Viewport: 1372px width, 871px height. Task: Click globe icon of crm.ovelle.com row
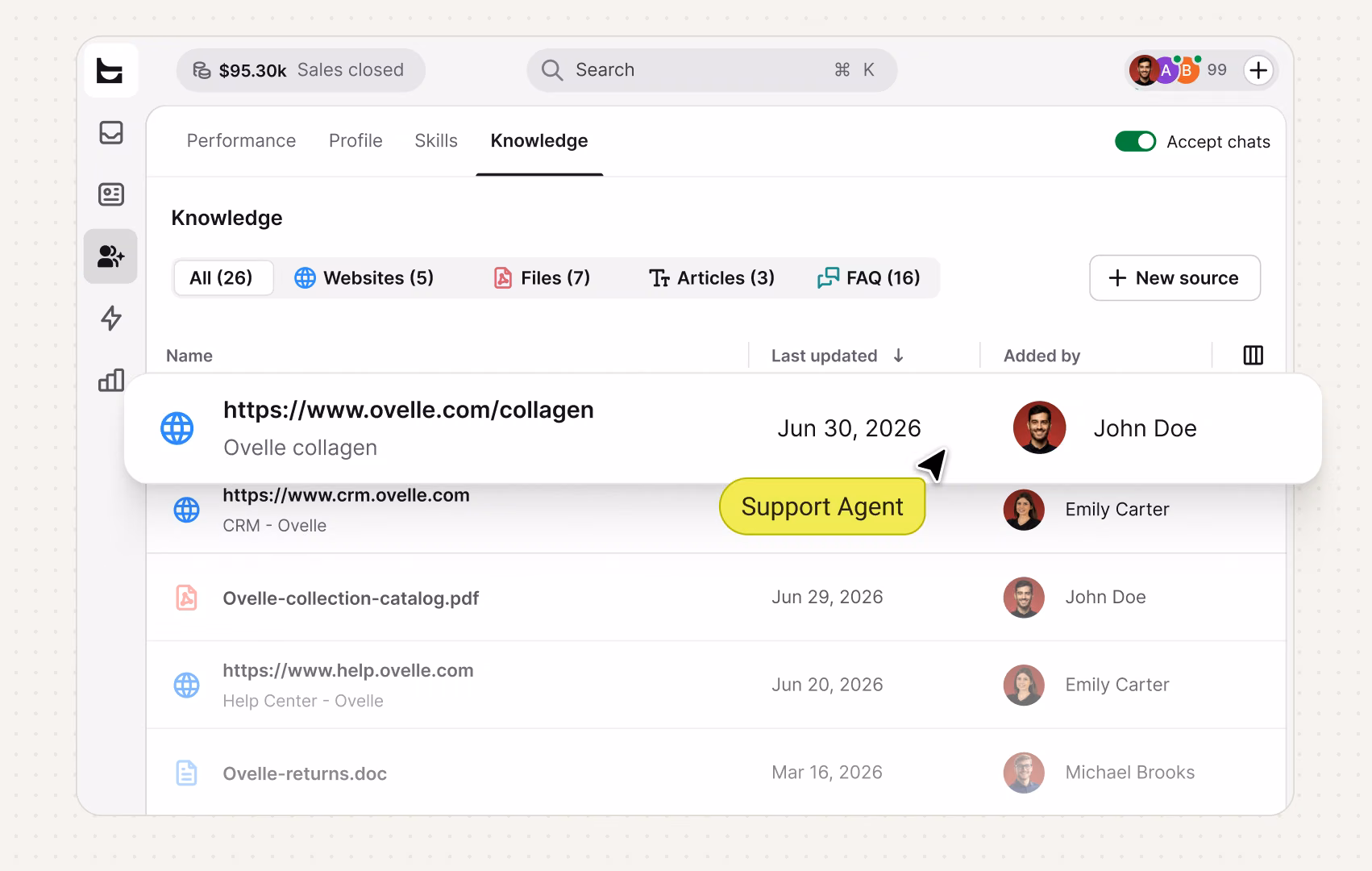tap(187, 510)
